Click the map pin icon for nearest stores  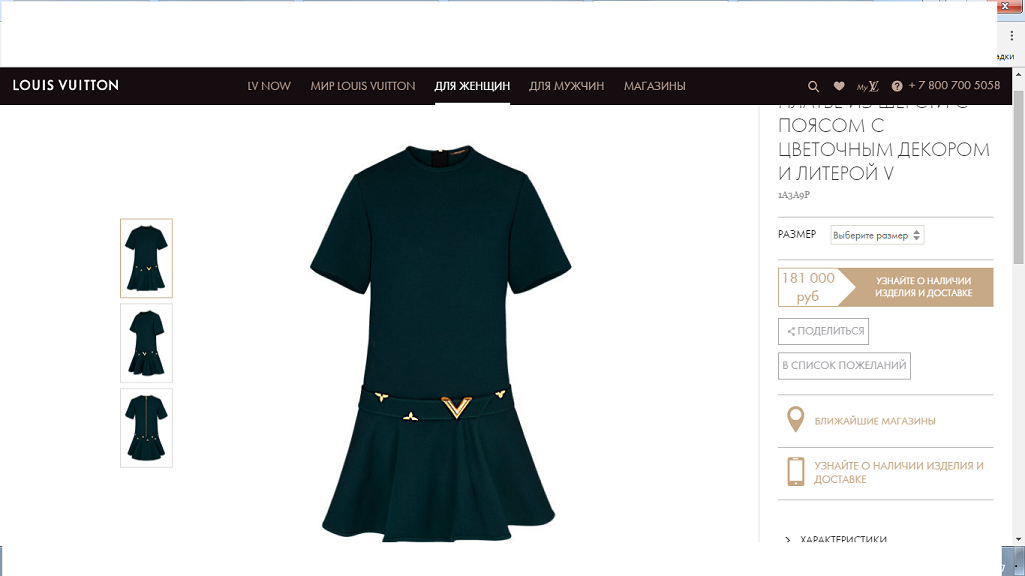pyautogui.click(x=795, y=420)
